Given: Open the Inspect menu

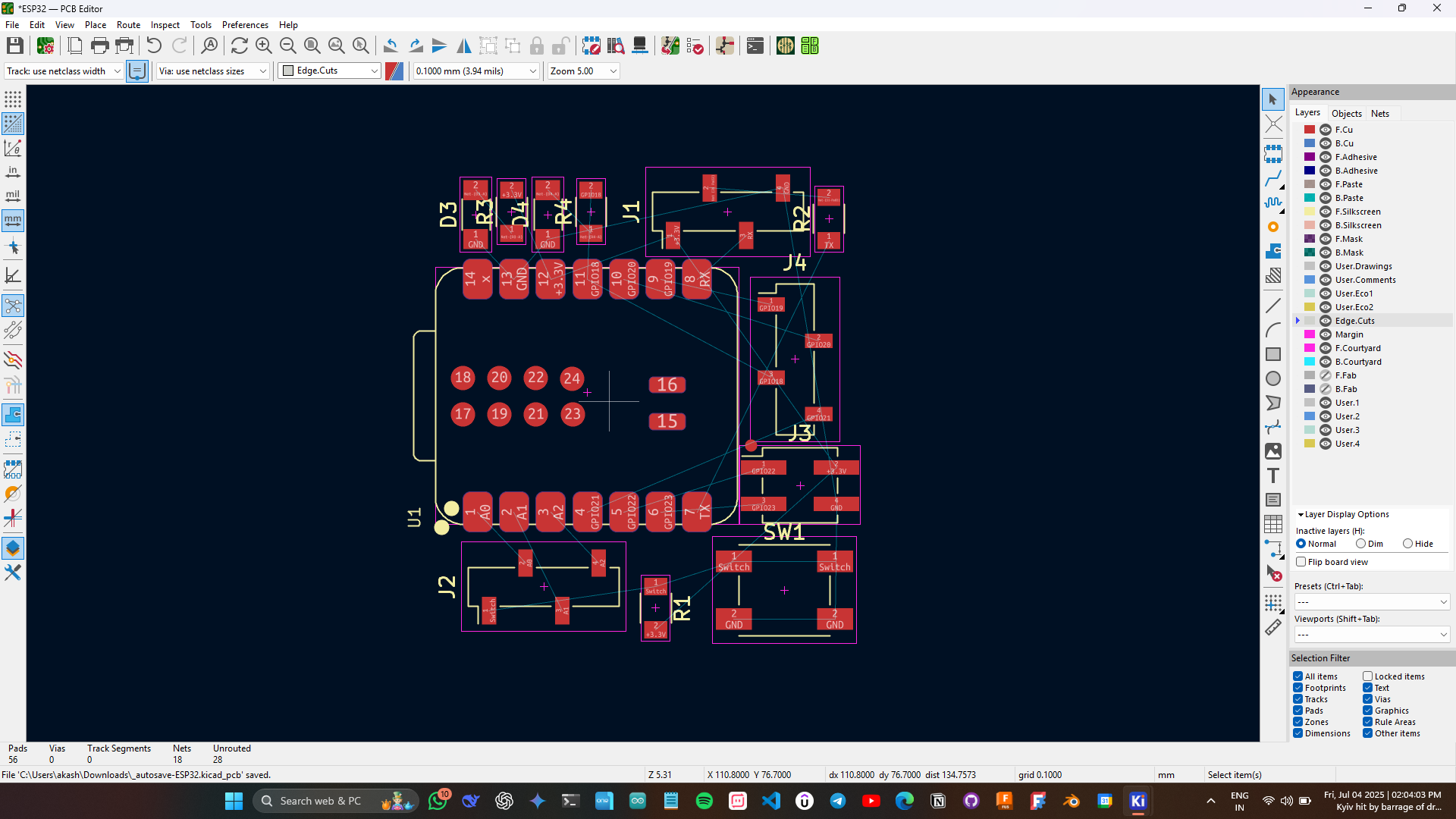Looking at the screenshot, I should point(165,25).
